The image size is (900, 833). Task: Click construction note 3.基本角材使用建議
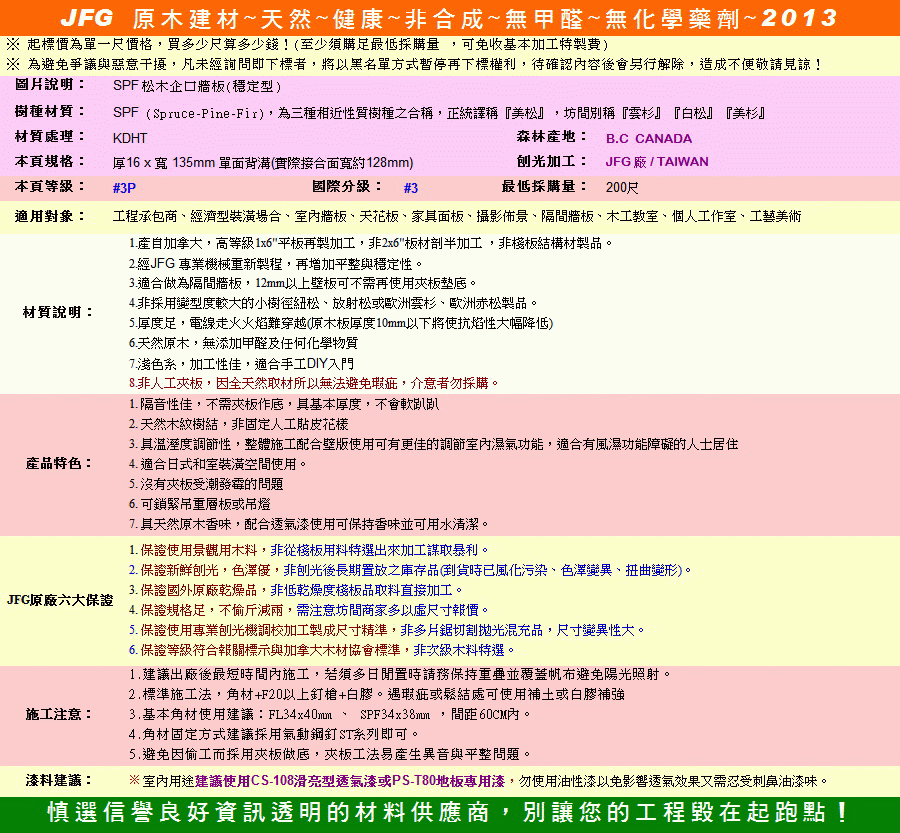pyautogui.click(x=330, y=715)
